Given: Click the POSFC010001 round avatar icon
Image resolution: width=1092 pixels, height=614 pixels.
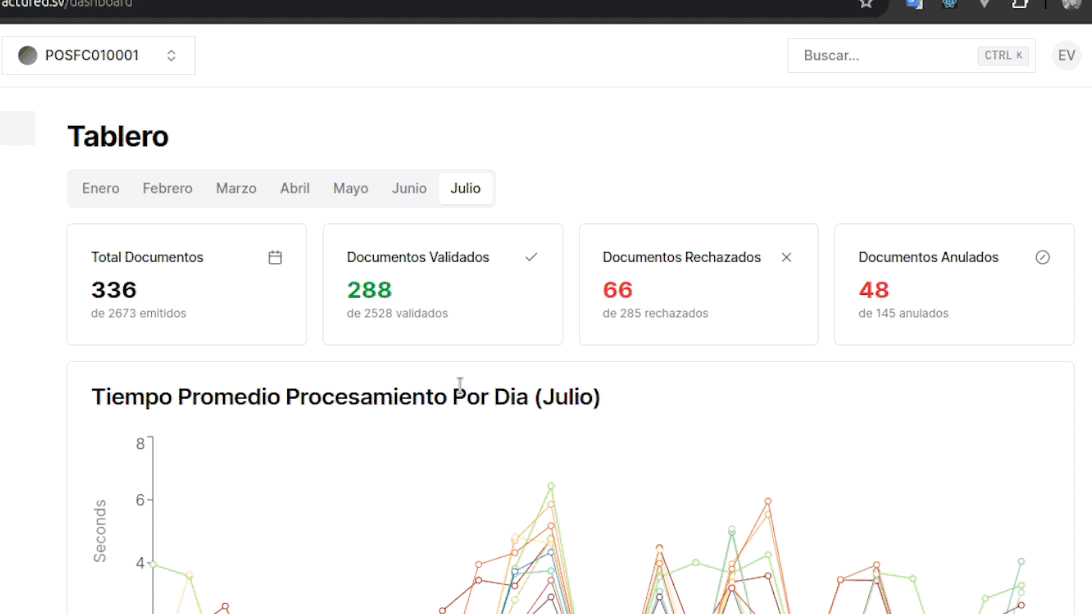Looking at the screenshot, I should pos(28,56).
